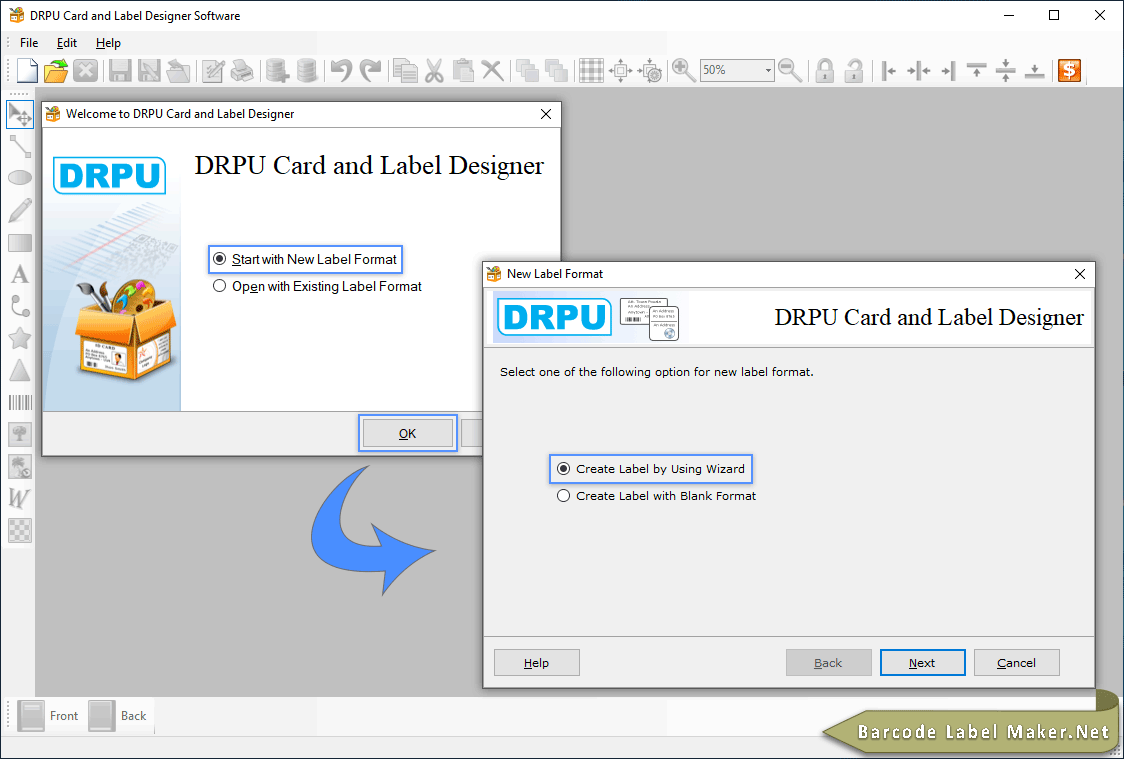Select the Line drawing tool
The height and width of the screenshot is (759, 1124).
click(20, 146)
